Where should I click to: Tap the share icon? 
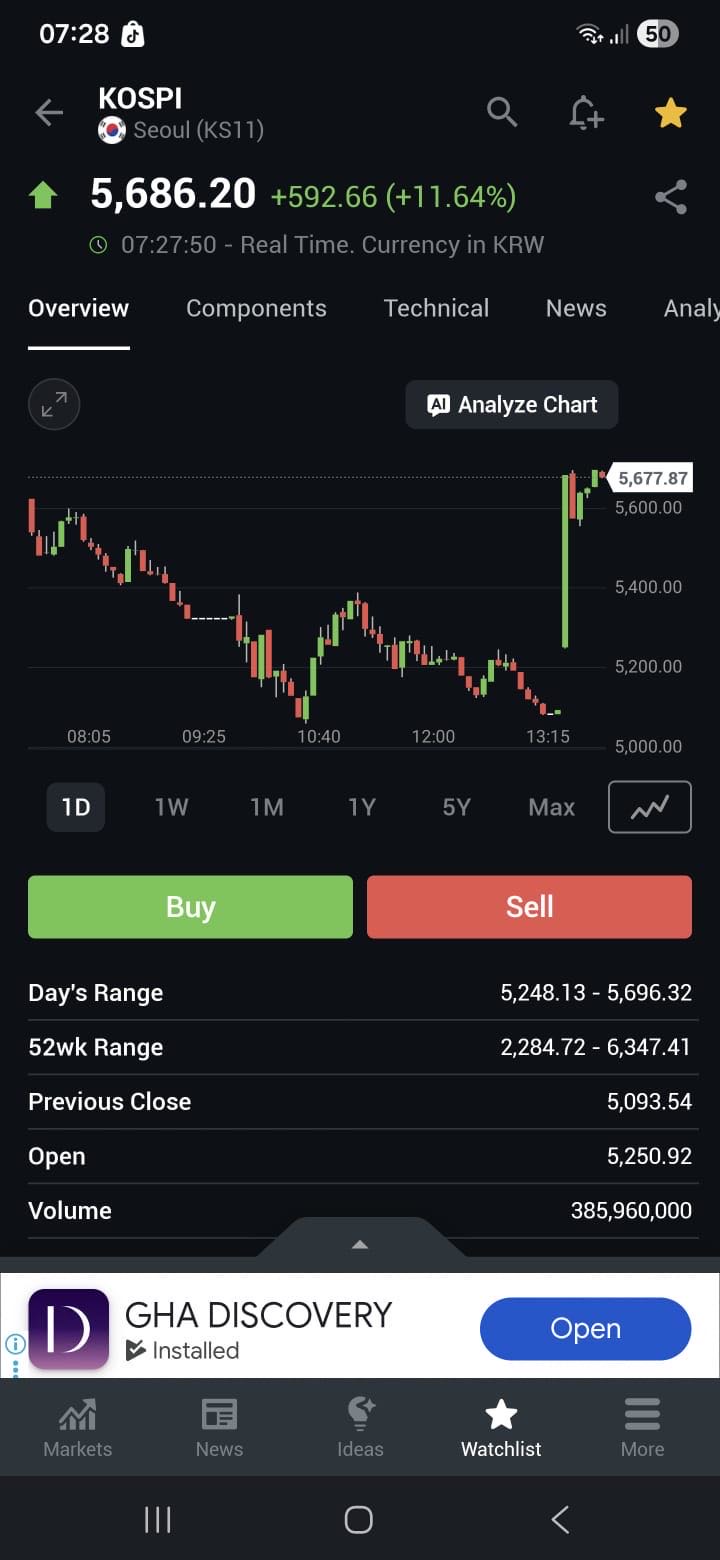click(x=670, y=197)
